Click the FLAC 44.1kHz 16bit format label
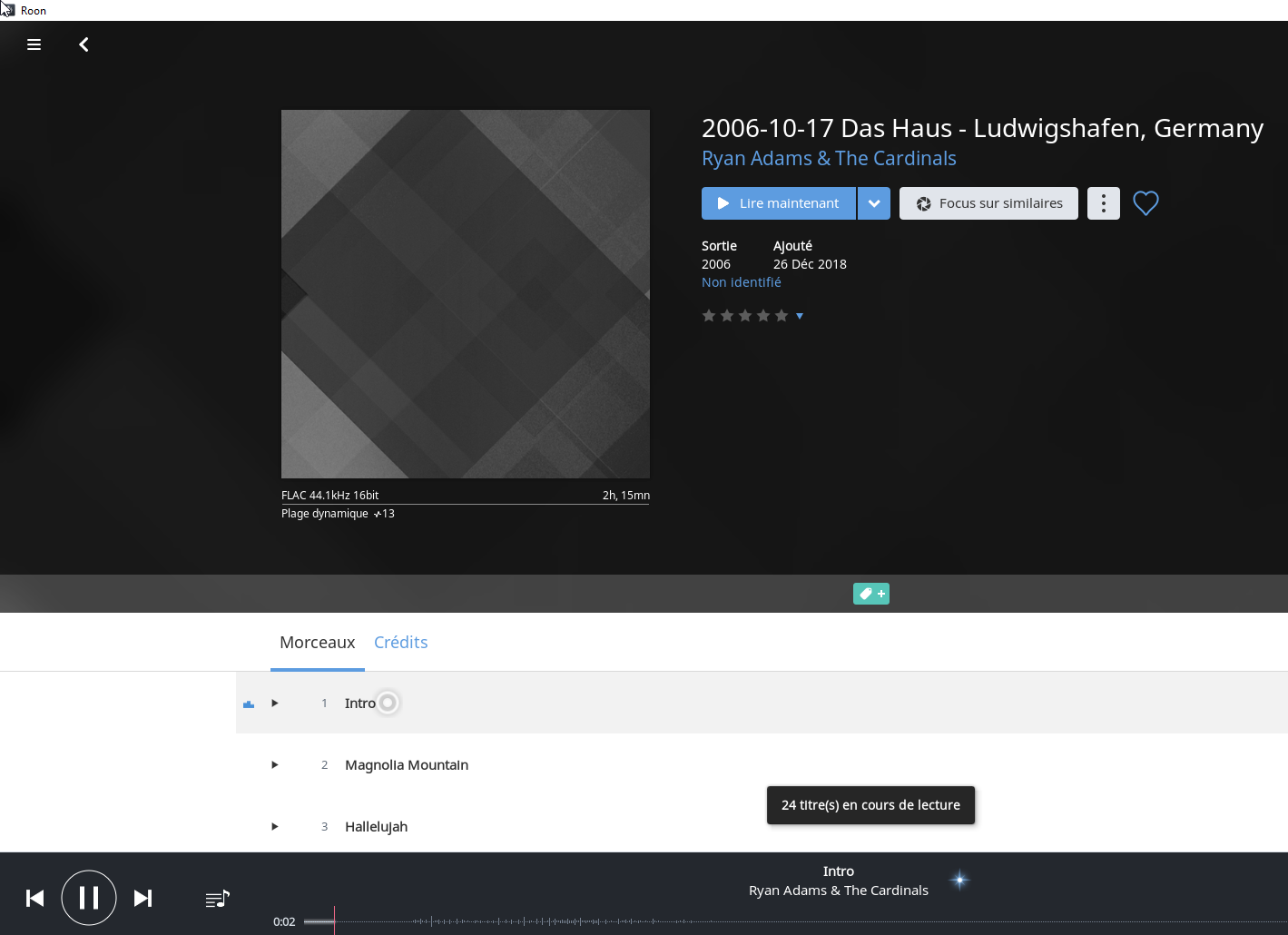 tap(330, 496)
